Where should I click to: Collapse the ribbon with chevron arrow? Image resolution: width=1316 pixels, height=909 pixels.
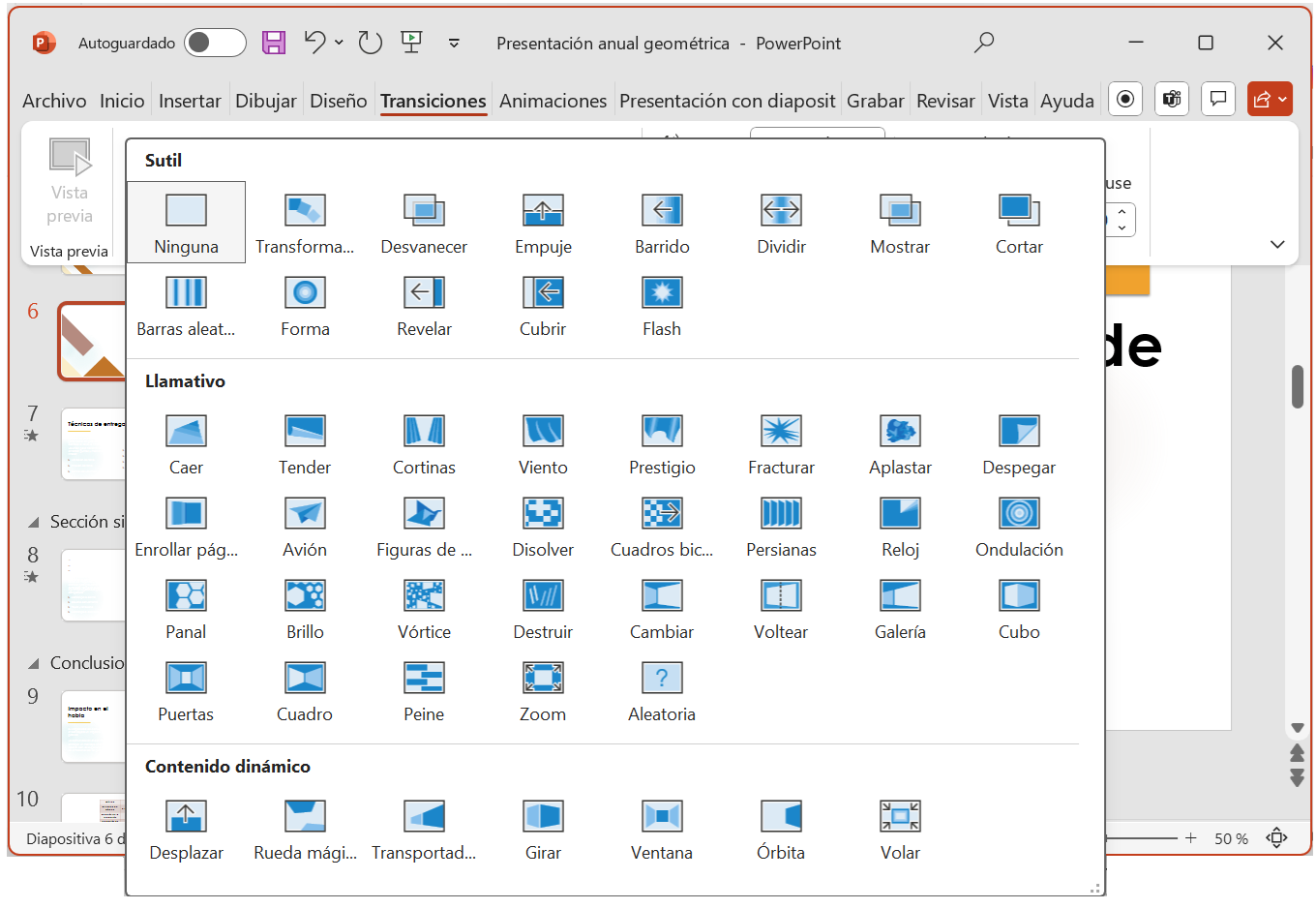(x=1277, y=245)
